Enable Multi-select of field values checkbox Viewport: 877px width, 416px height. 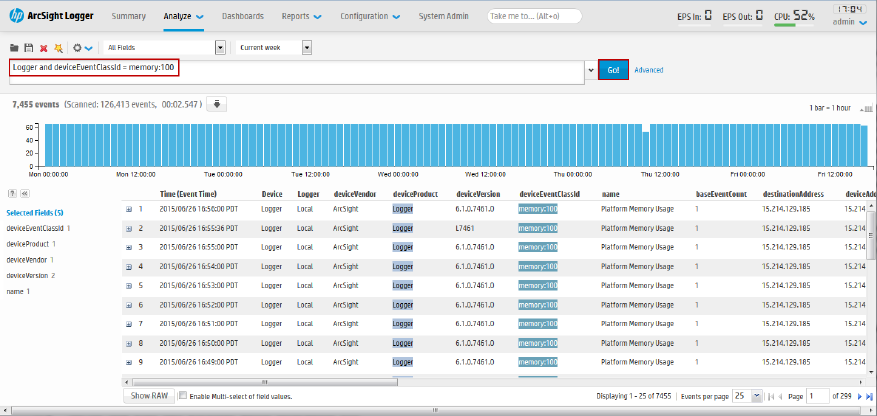(183, 397)
